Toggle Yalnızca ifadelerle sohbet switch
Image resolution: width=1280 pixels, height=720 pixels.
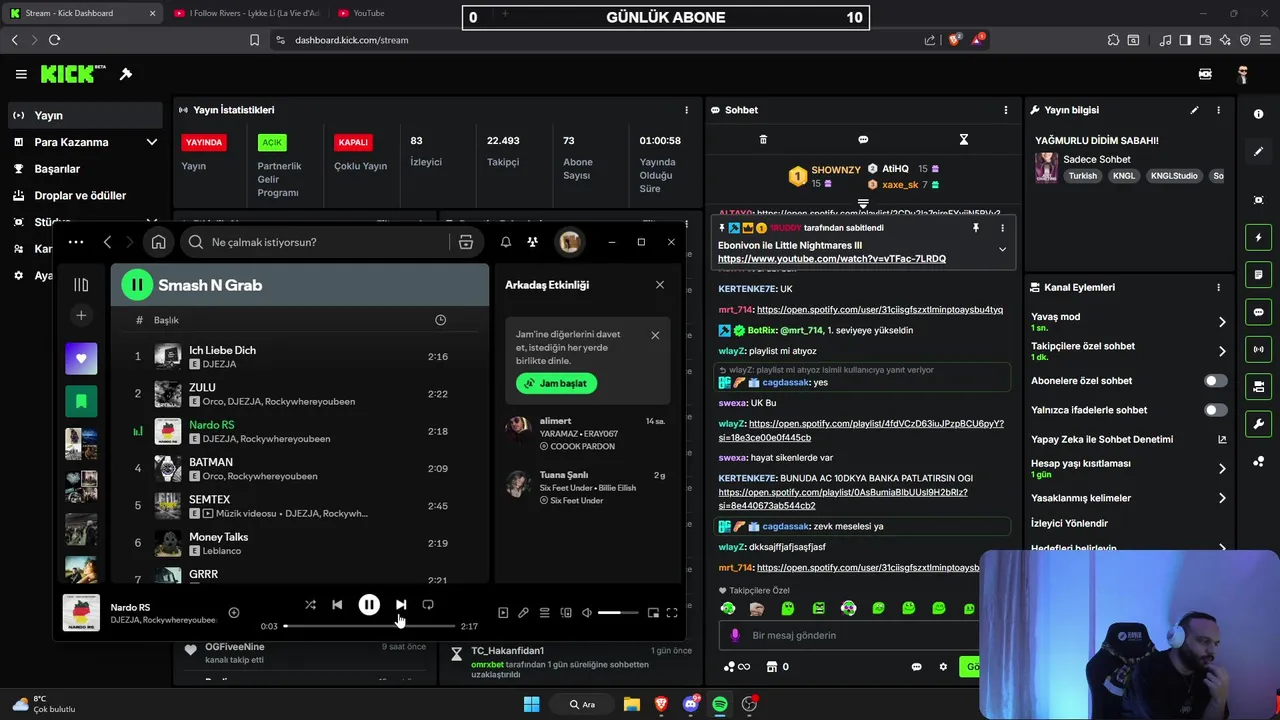point(1215,410)
